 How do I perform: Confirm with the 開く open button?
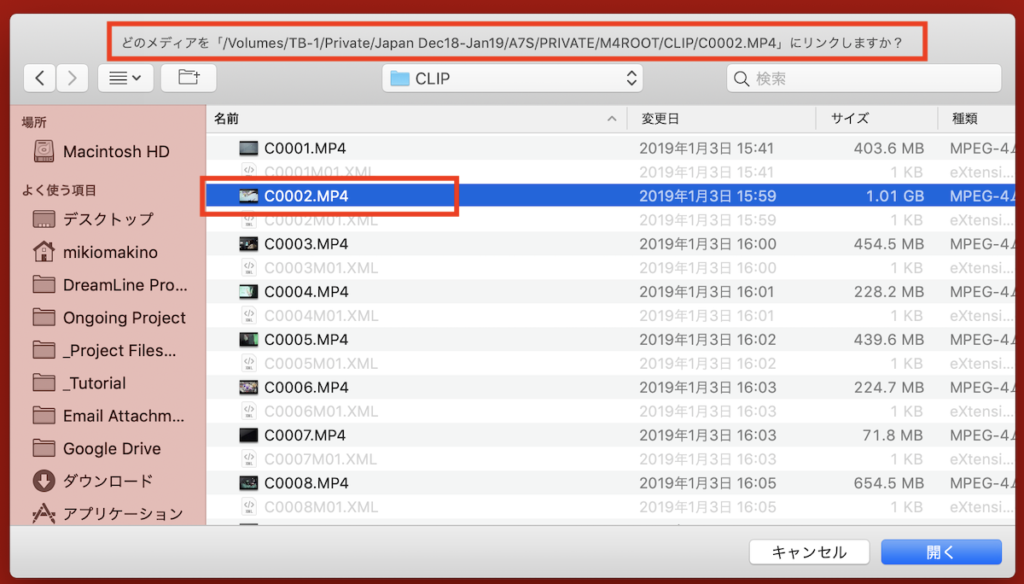point(941,552)
